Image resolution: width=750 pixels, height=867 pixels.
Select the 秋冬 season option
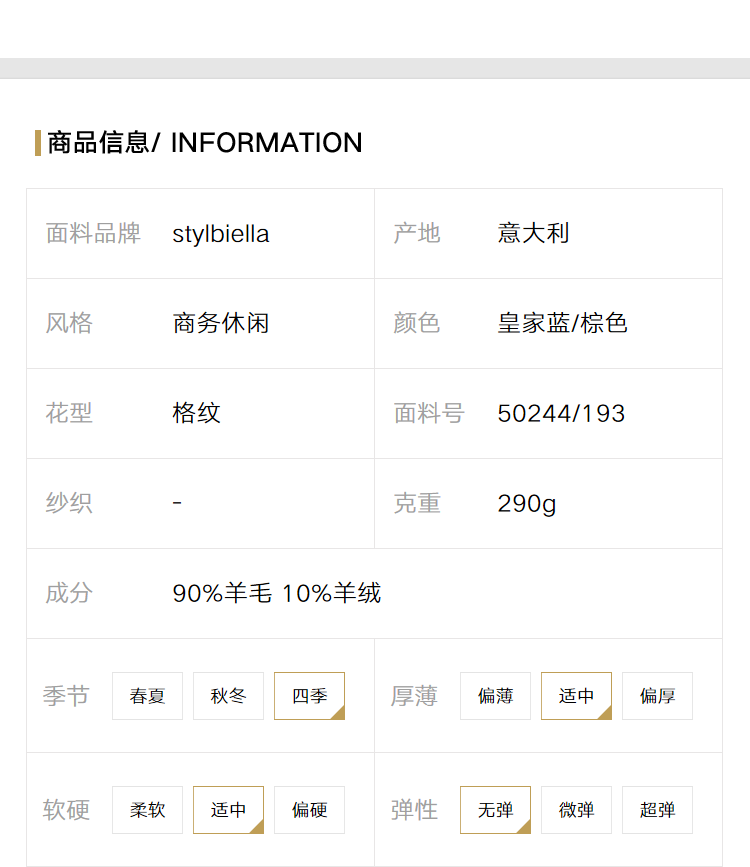point(228,696)
